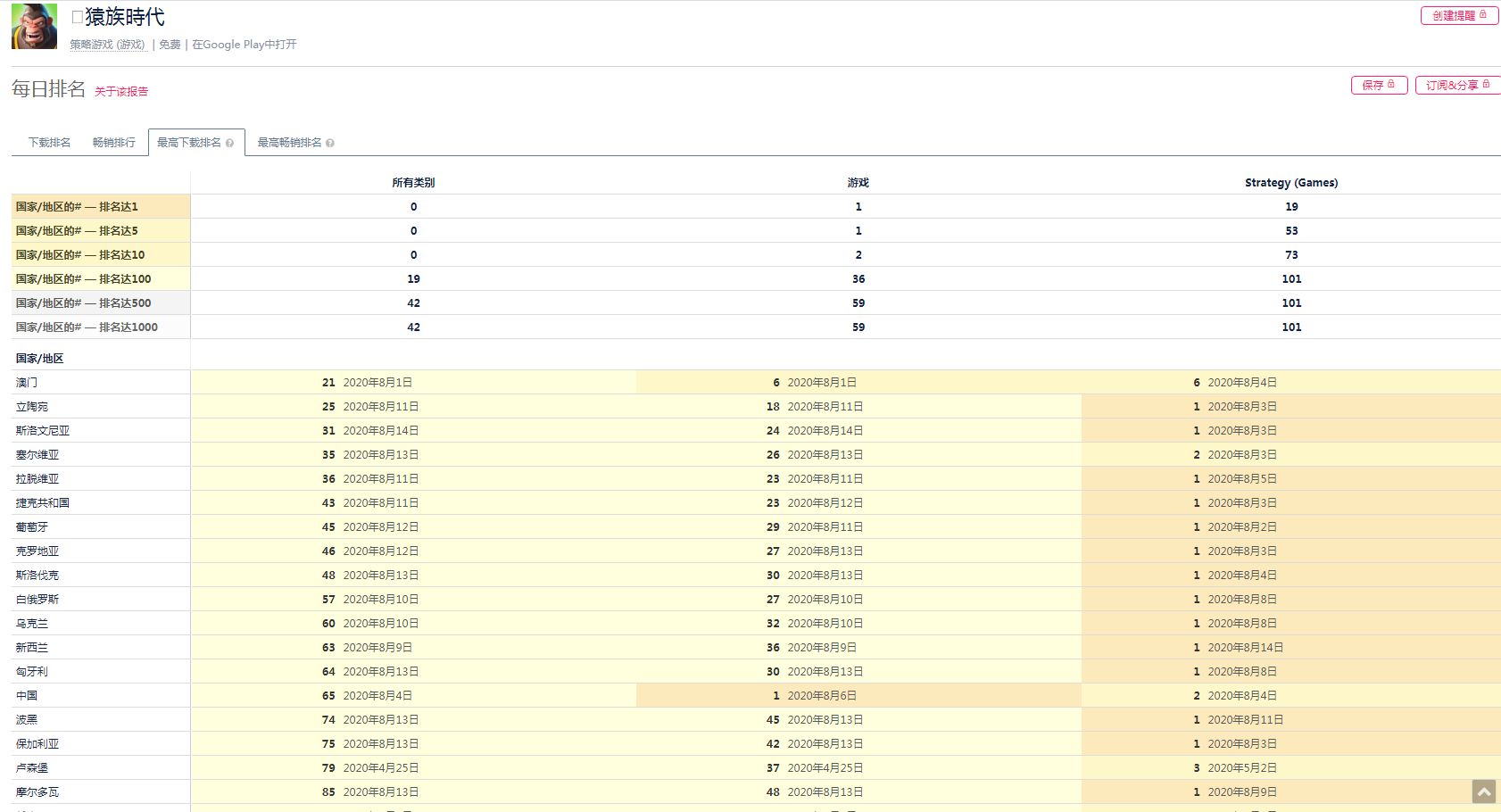The height and width of the screenshot is (812, 1501).
Task: Select the 最高下载排名 tab
Action: coord(189,143)
